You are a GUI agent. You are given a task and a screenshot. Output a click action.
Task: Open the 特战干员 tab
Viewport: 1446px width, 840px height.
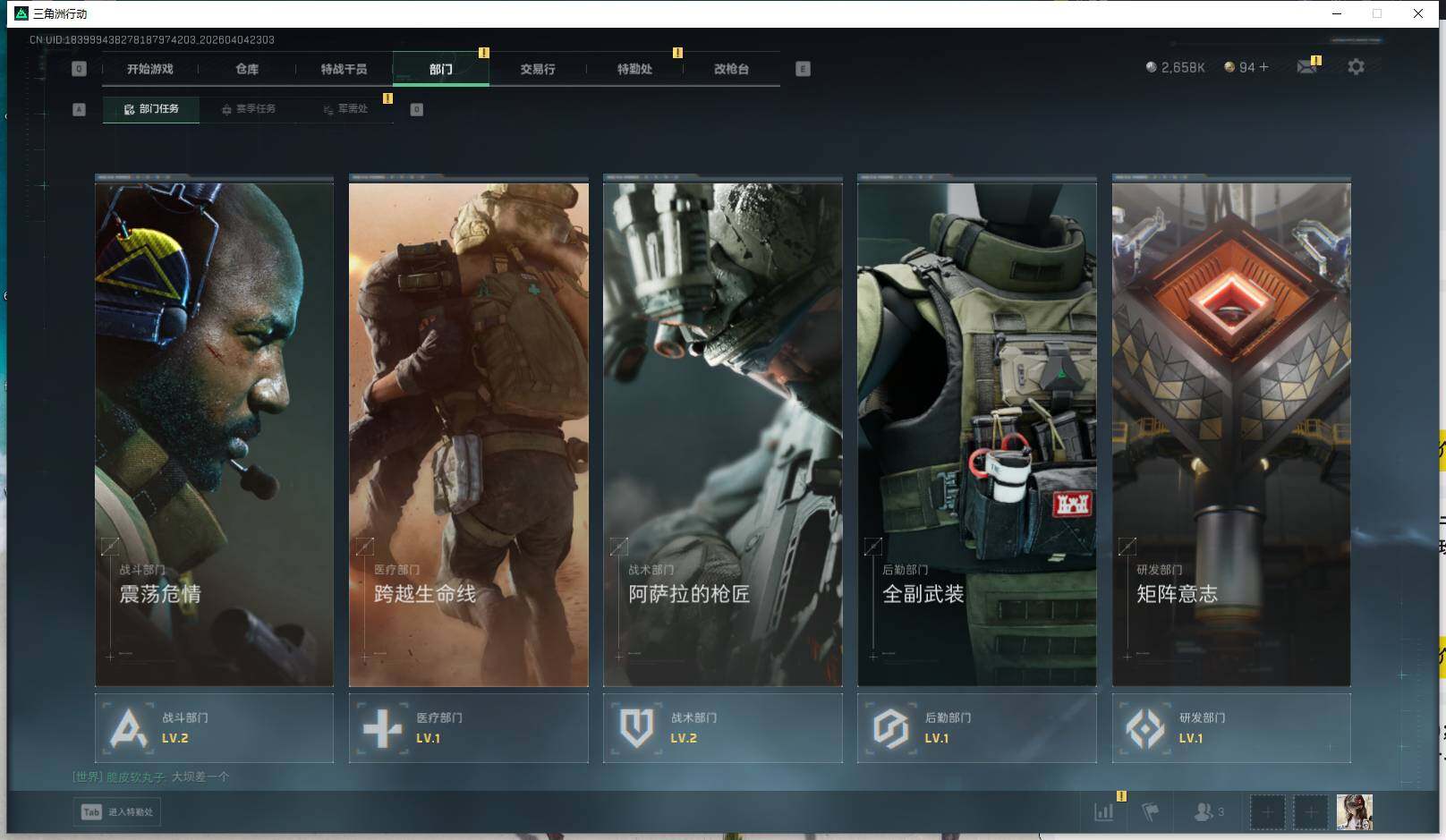click(x=344, y=69)
